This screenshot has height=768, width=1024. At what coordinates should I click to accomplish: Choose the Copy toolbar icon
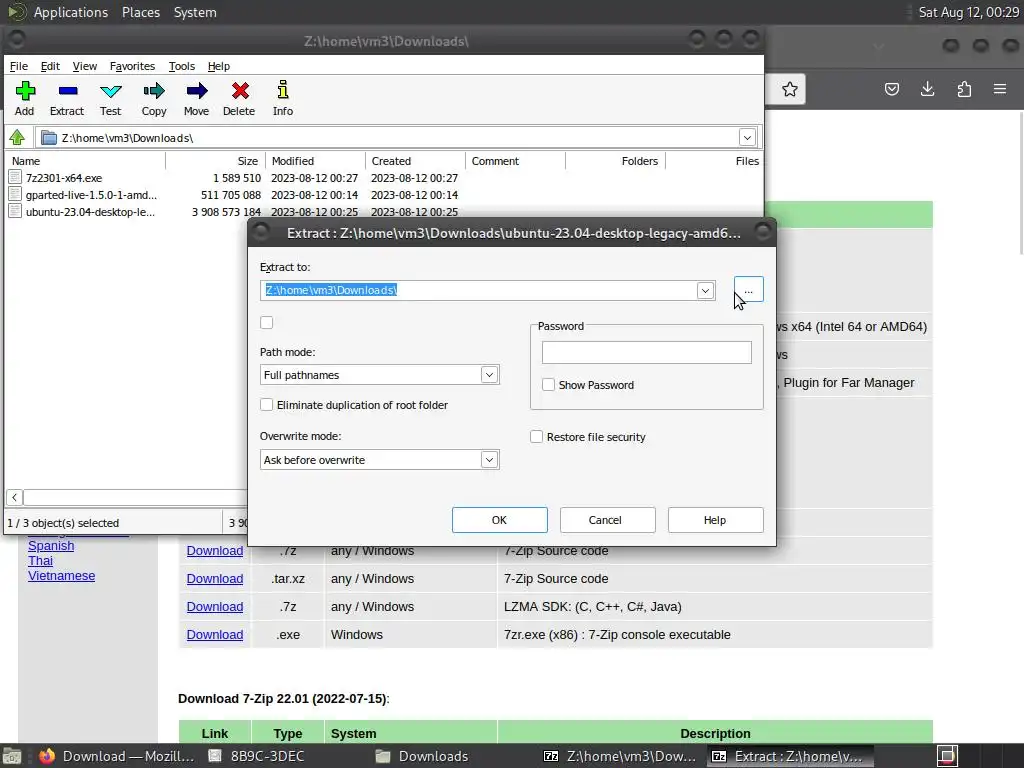point(154,91)
